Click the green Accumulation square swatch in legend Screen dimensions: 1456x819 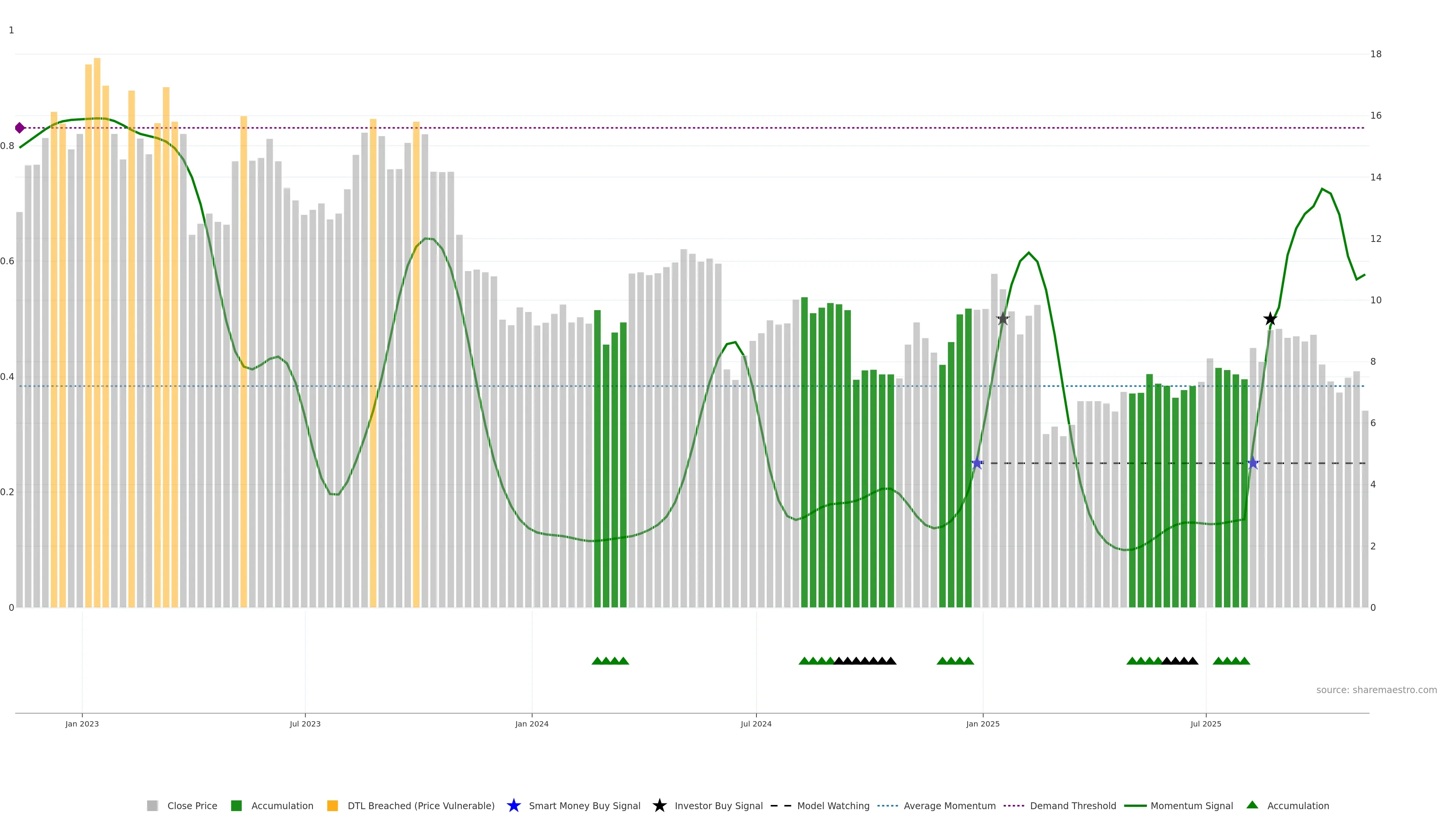click(236, 806)
